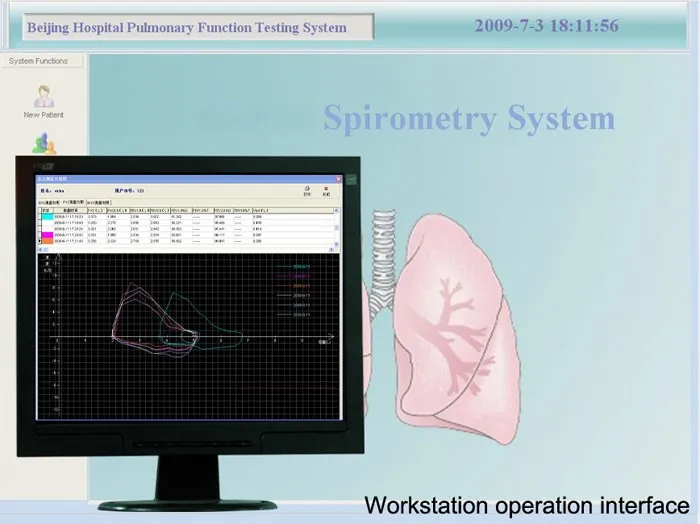Viewport: 700px width, 524px height.
Task: Switch to the first measurement list tab
Action: (50, 202)
